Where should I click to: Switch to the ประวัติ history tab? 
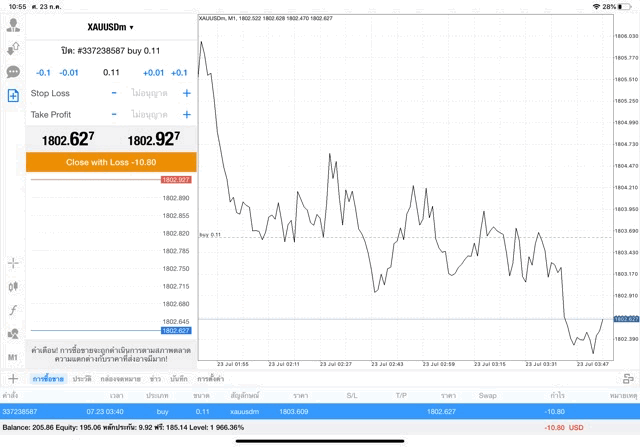(82, 379)
